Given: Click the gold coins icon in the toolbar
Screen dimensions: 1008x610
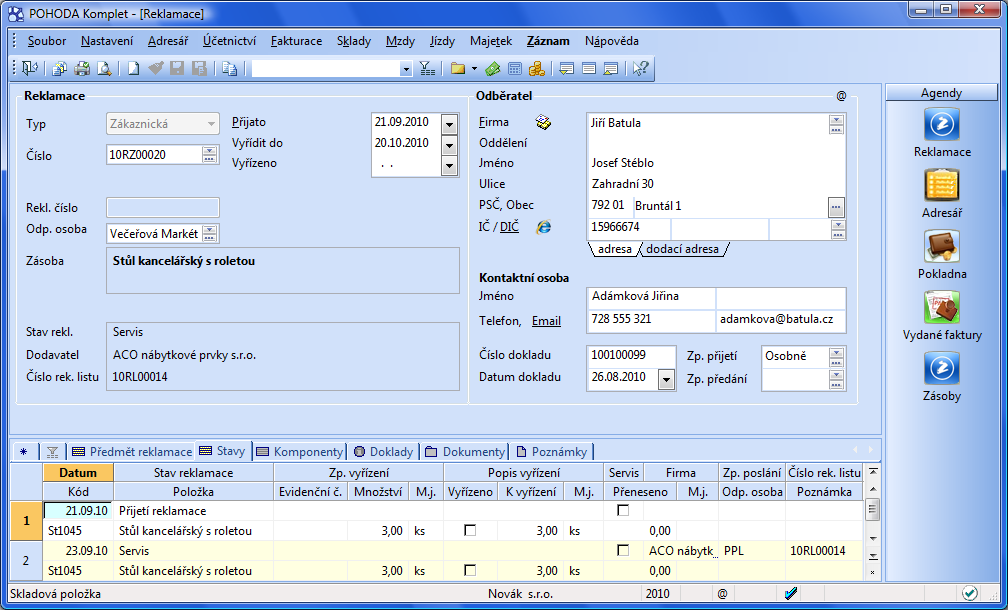Looking at the screenshot, I should pyautogui.click(x=537, y=69).
